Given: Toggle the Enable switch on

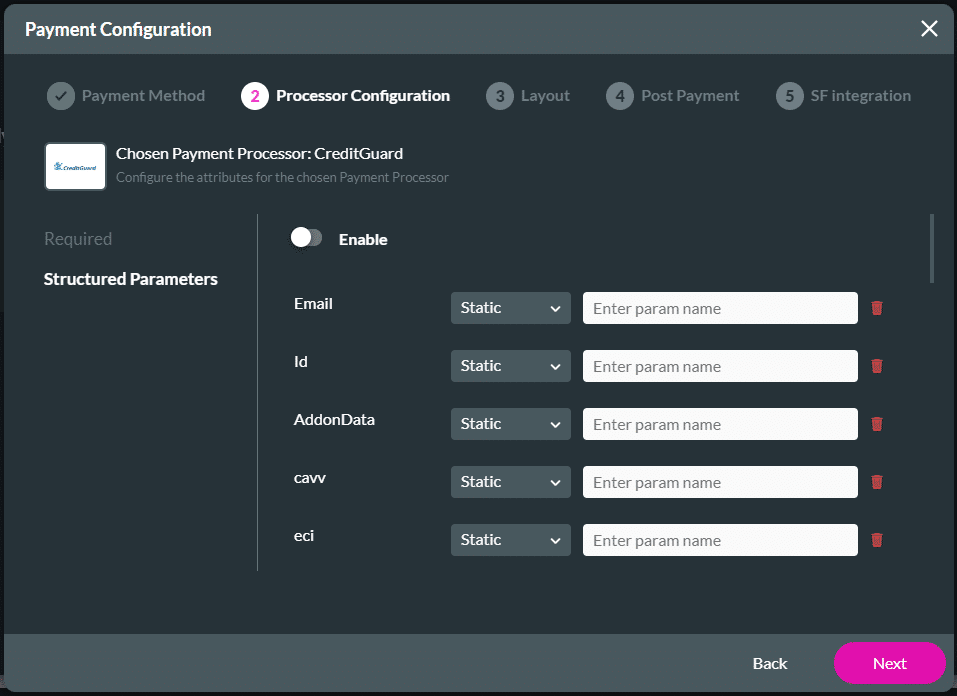Looking at the screenshot, I should click(306, 238).
